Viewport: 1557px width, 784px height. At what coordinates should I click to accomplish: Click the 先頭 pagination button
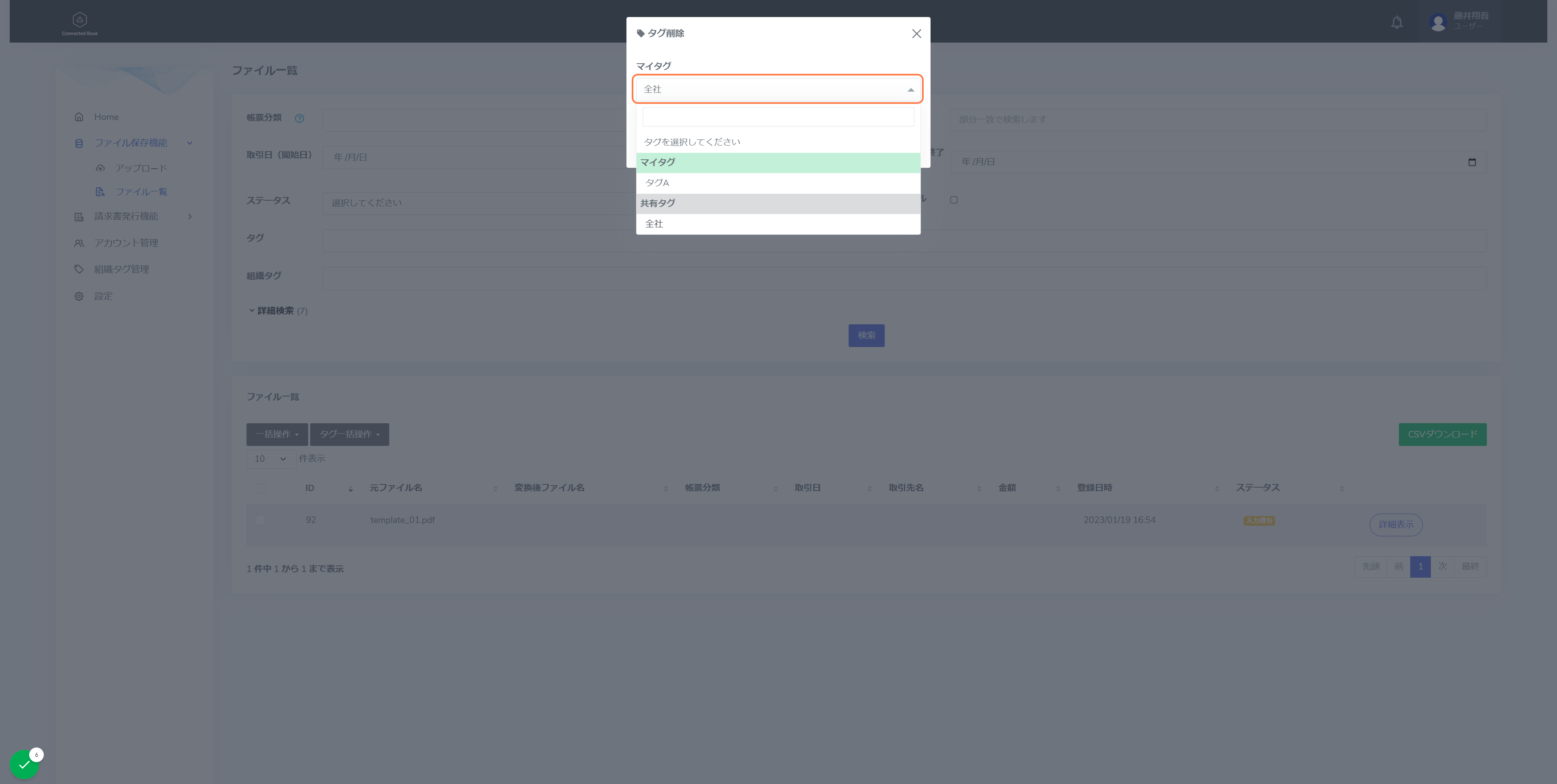[1370, 567]
